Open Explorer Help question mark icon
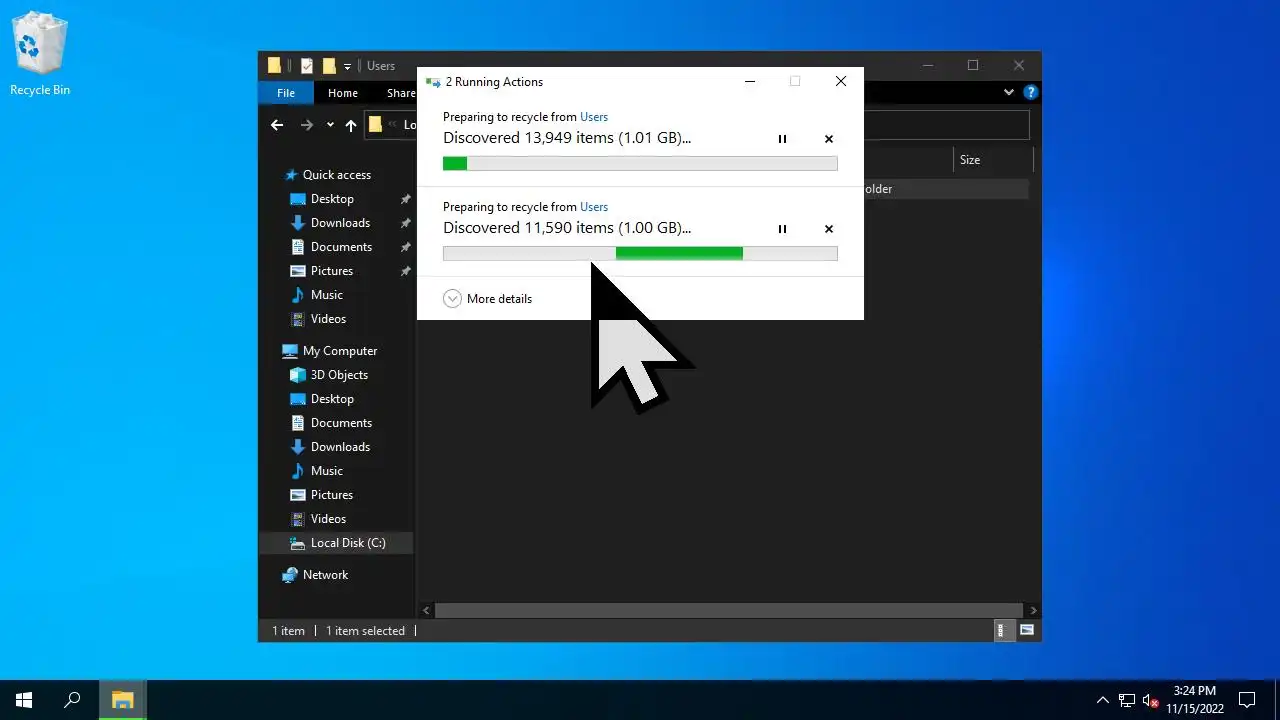 coord(1031,92)
